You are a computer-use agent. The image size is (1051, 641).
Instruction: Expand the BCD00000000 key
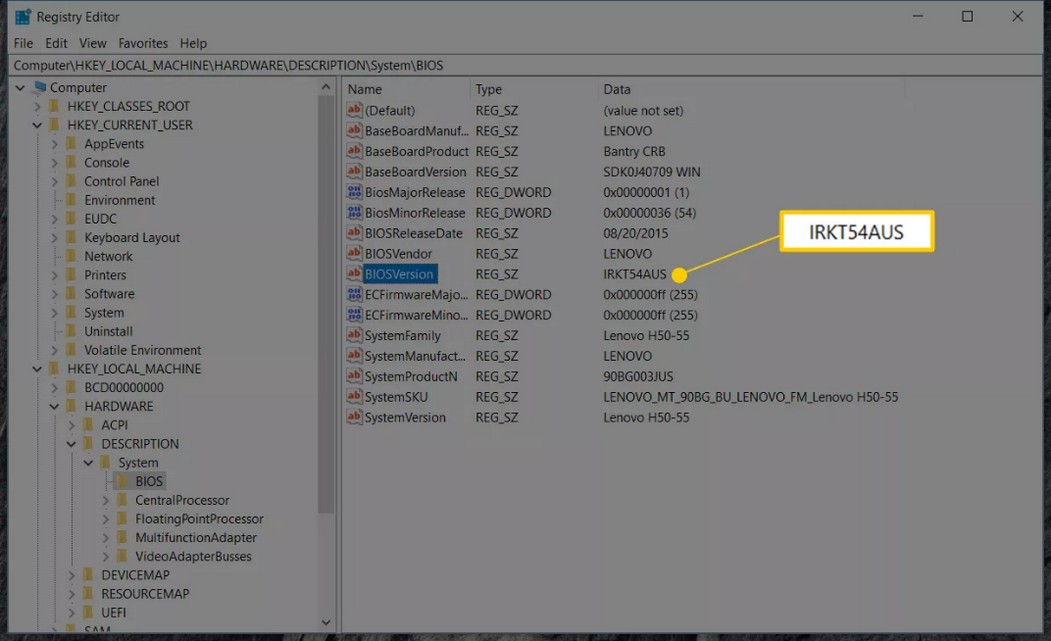point(54,388)
